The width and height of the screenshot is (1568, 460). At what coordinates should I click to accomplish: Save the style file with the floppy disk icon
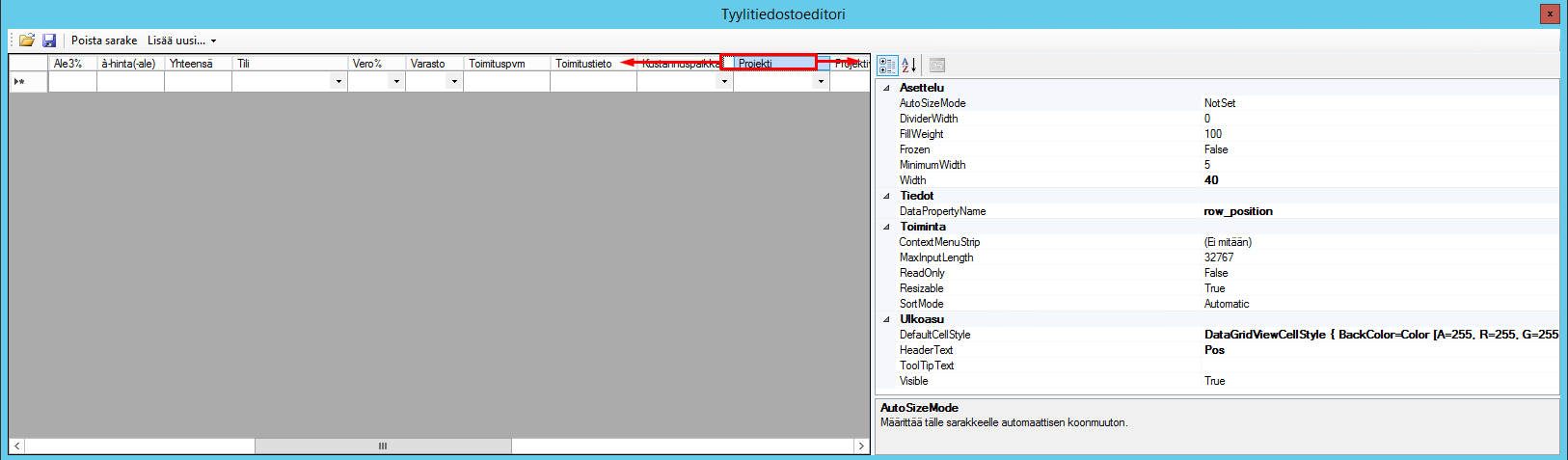pyautogui.click(x=49, y=41)
